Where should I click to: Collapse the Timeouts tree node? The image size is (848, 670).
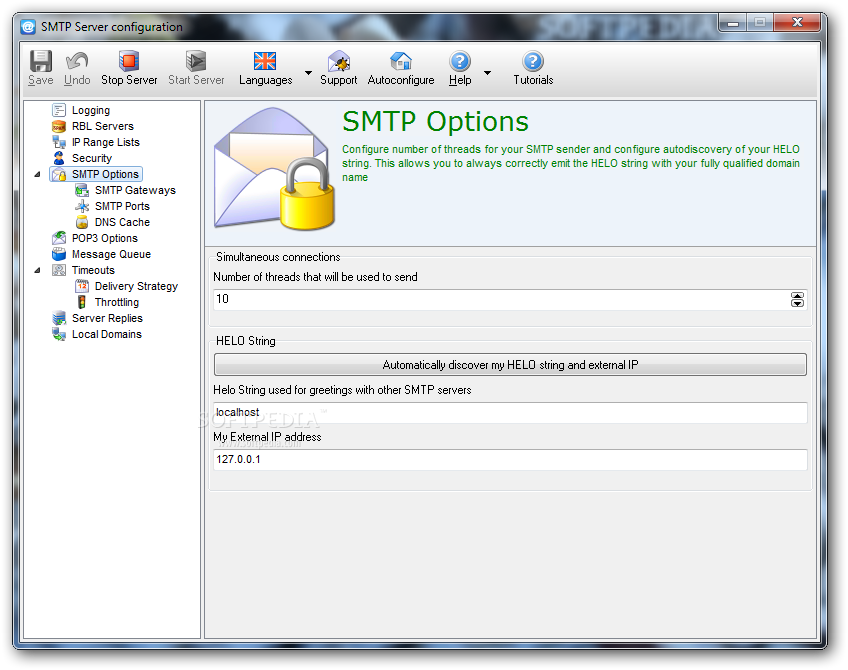[37, 270]
